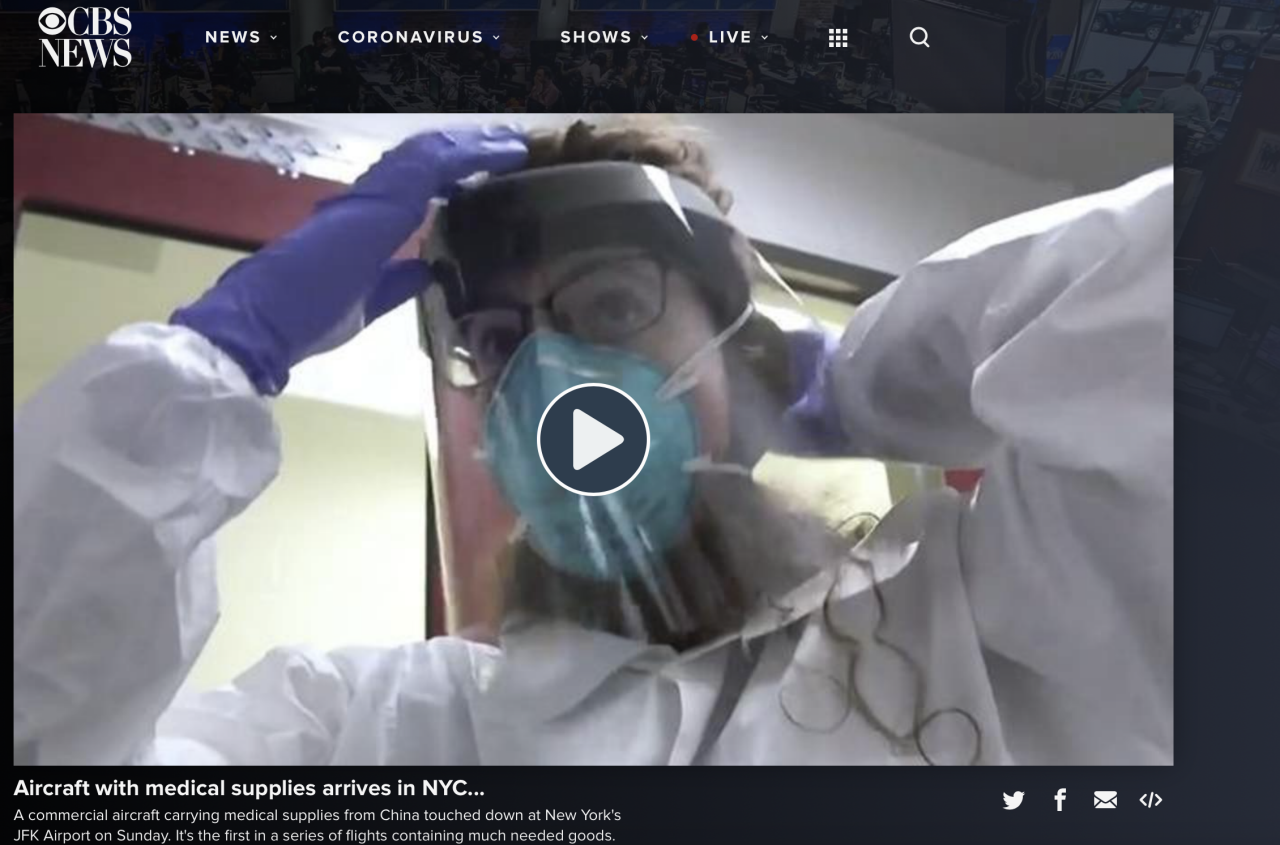Share the video by email
Image resolution: width=1280 pixels, height=845 pixels.
[x=1105, y=800]
